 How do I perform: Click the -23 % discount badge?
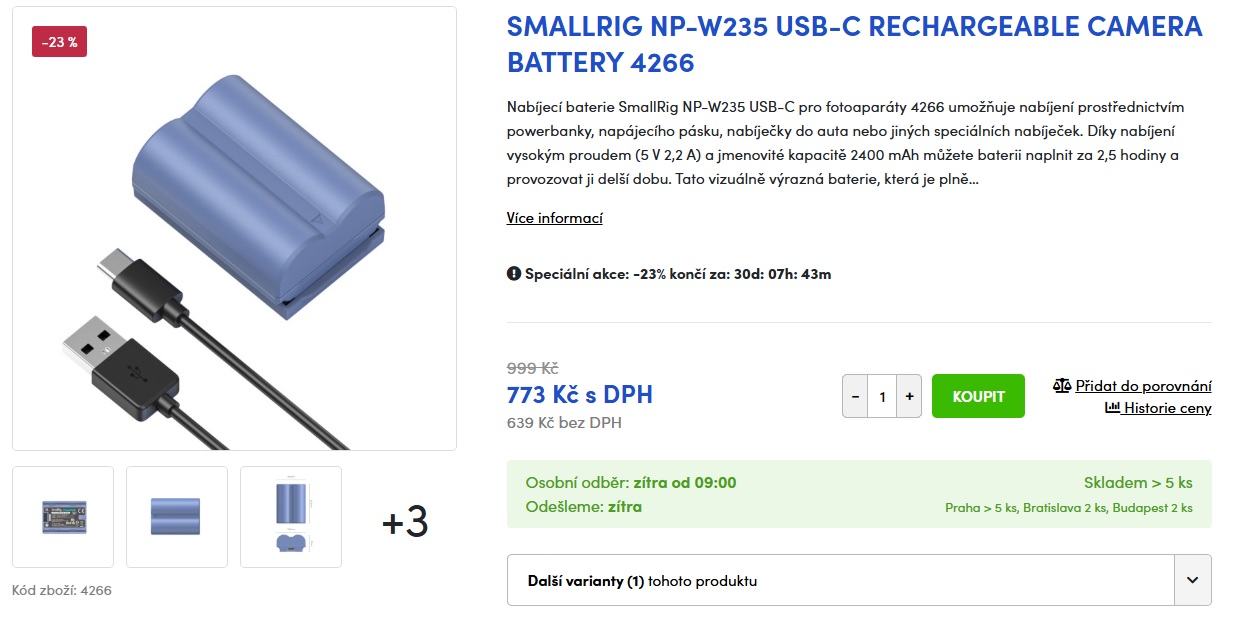click(59, 42)
